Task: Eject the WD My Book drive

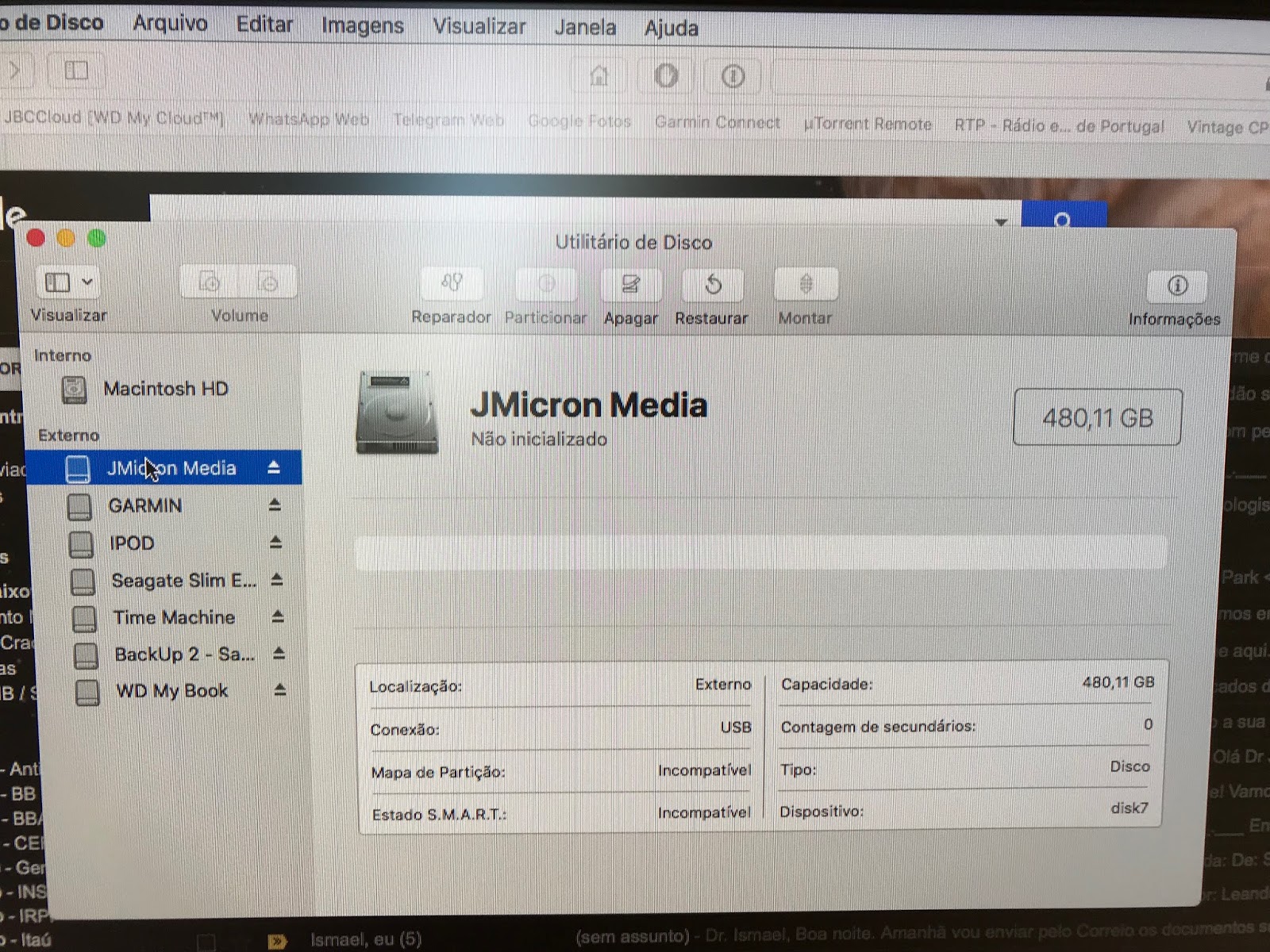Action: coord(280,690)
